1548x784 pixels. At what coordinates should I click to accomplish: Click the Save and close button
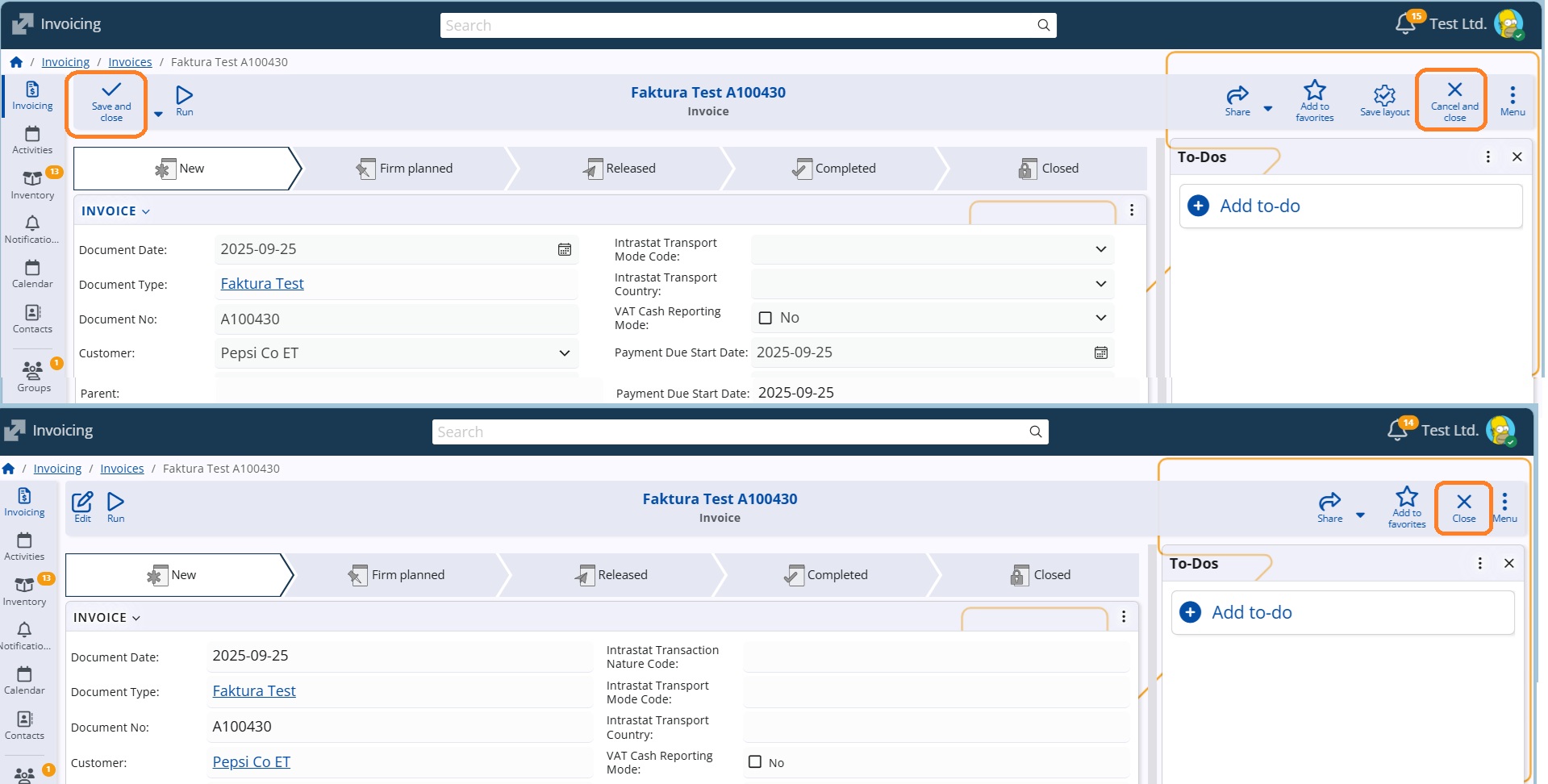click(111, 102)
